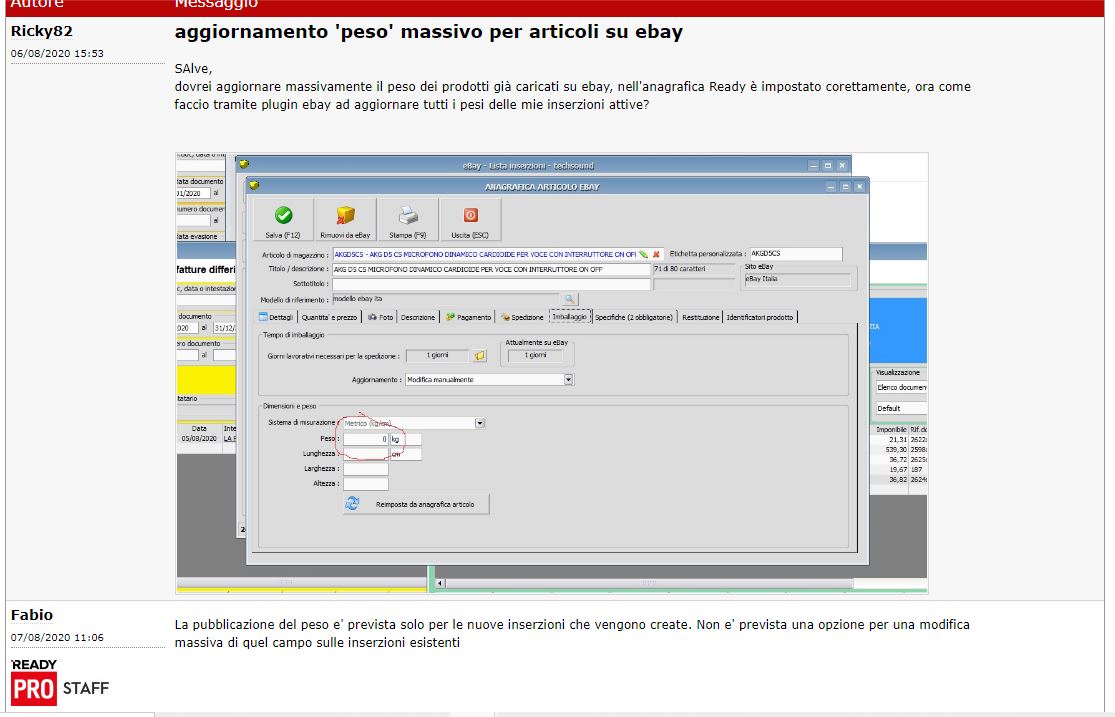Select the Imballaggio tab
The height and width of the screenshot is (717, 1115).
[570, 317]
